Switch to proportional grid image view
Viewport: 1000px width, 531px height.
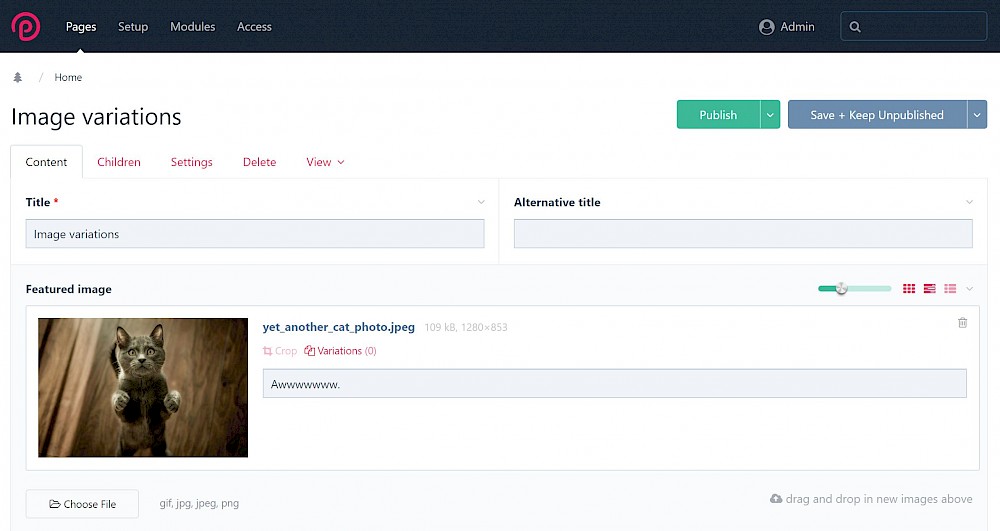coord(930,289)
